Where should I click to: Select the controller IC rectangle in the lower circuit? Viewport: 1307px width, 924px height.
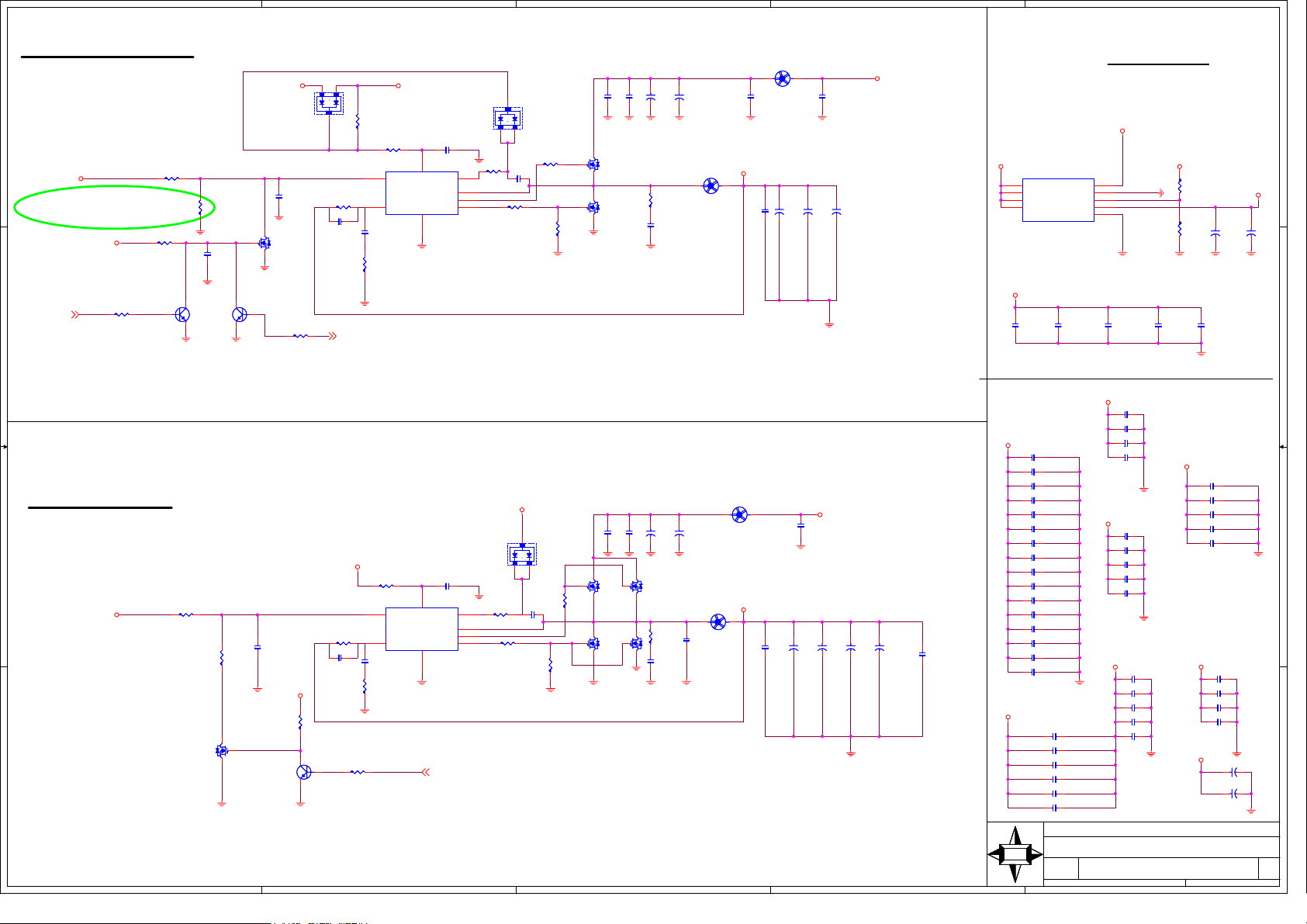pyautogui.click(x=422, y=629)
